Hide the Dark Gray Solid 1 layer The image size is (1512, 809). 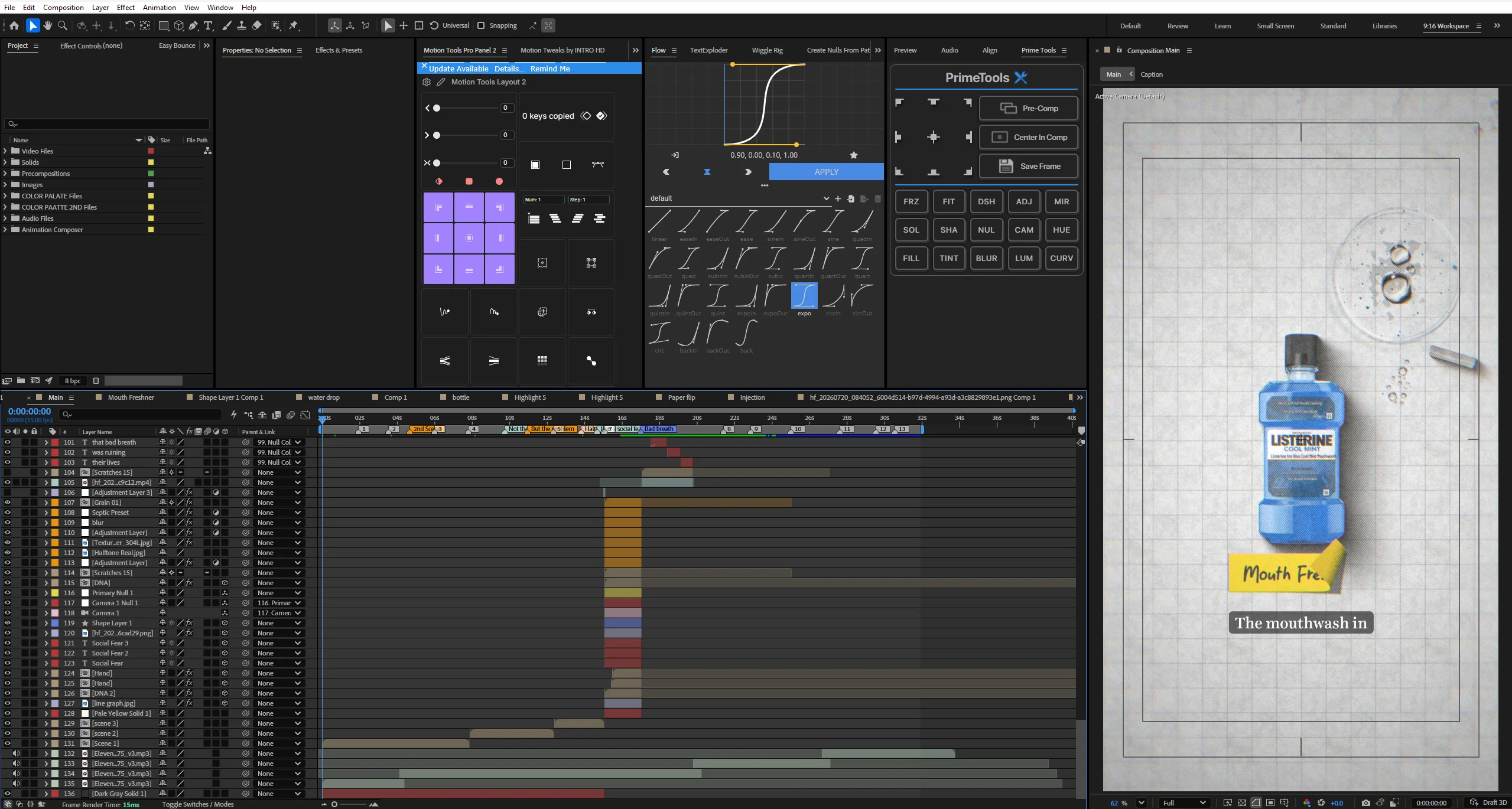coord(7,794)
